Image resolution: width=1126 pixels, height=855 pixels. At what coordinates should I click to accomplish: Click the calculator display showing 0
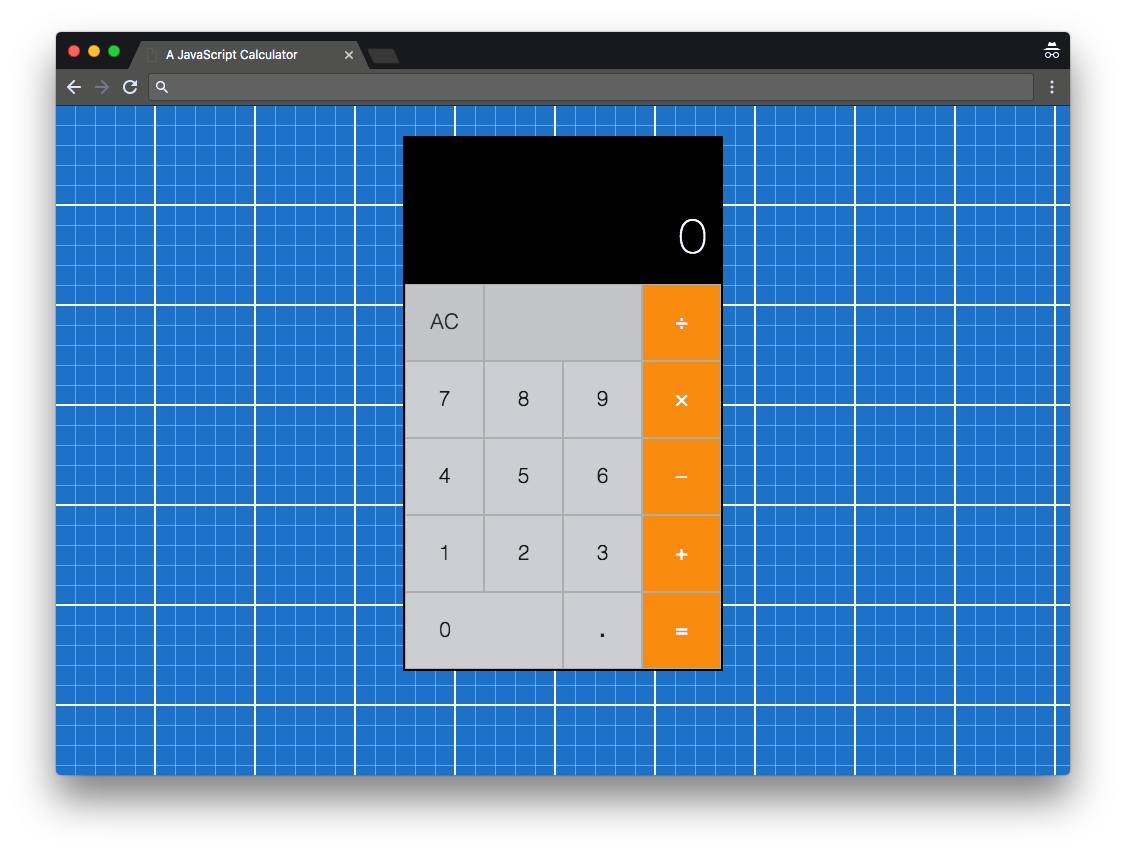[563, 210]
